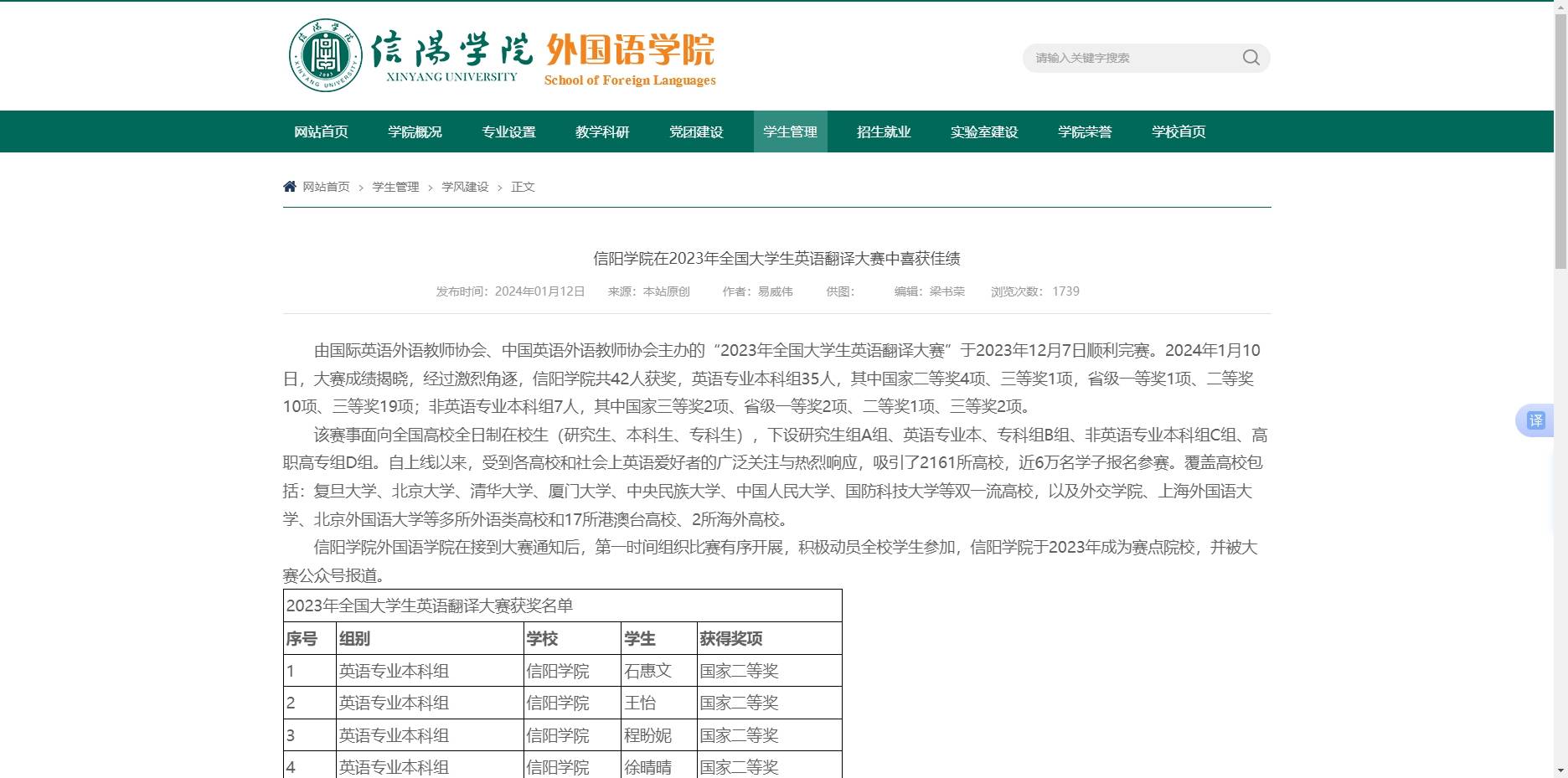This screenshot has width=1568, height=778.
Task: Visit the 学校首页 link in navbar
Action: click(1179, 131)
